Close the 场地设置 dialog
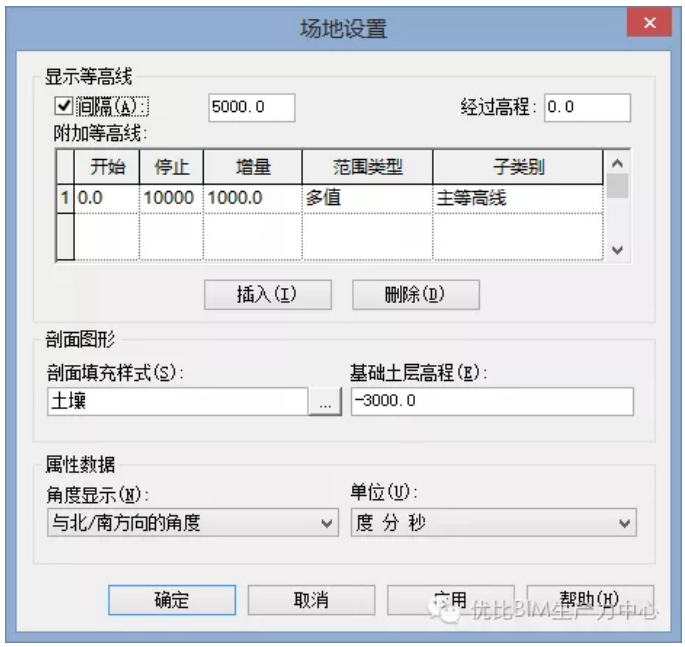685x647 pixels. click(x=649, y=23)
